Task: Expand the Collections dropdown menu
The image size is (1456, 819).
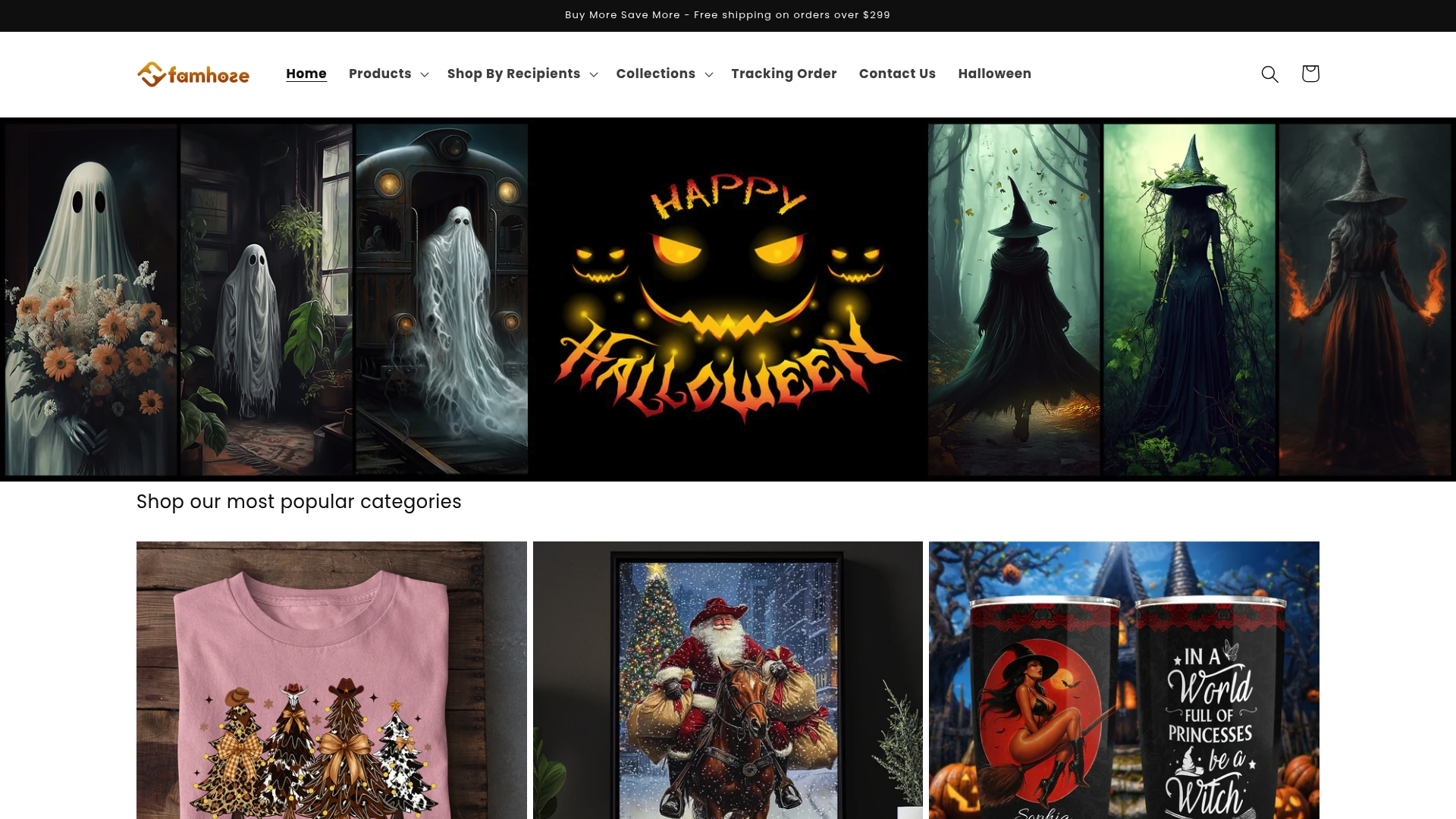Action: (664, 74)
